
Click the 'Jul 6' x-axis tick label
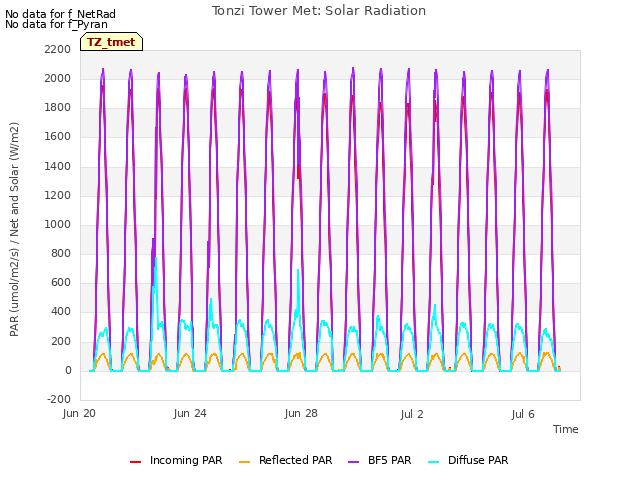[523, 414]
